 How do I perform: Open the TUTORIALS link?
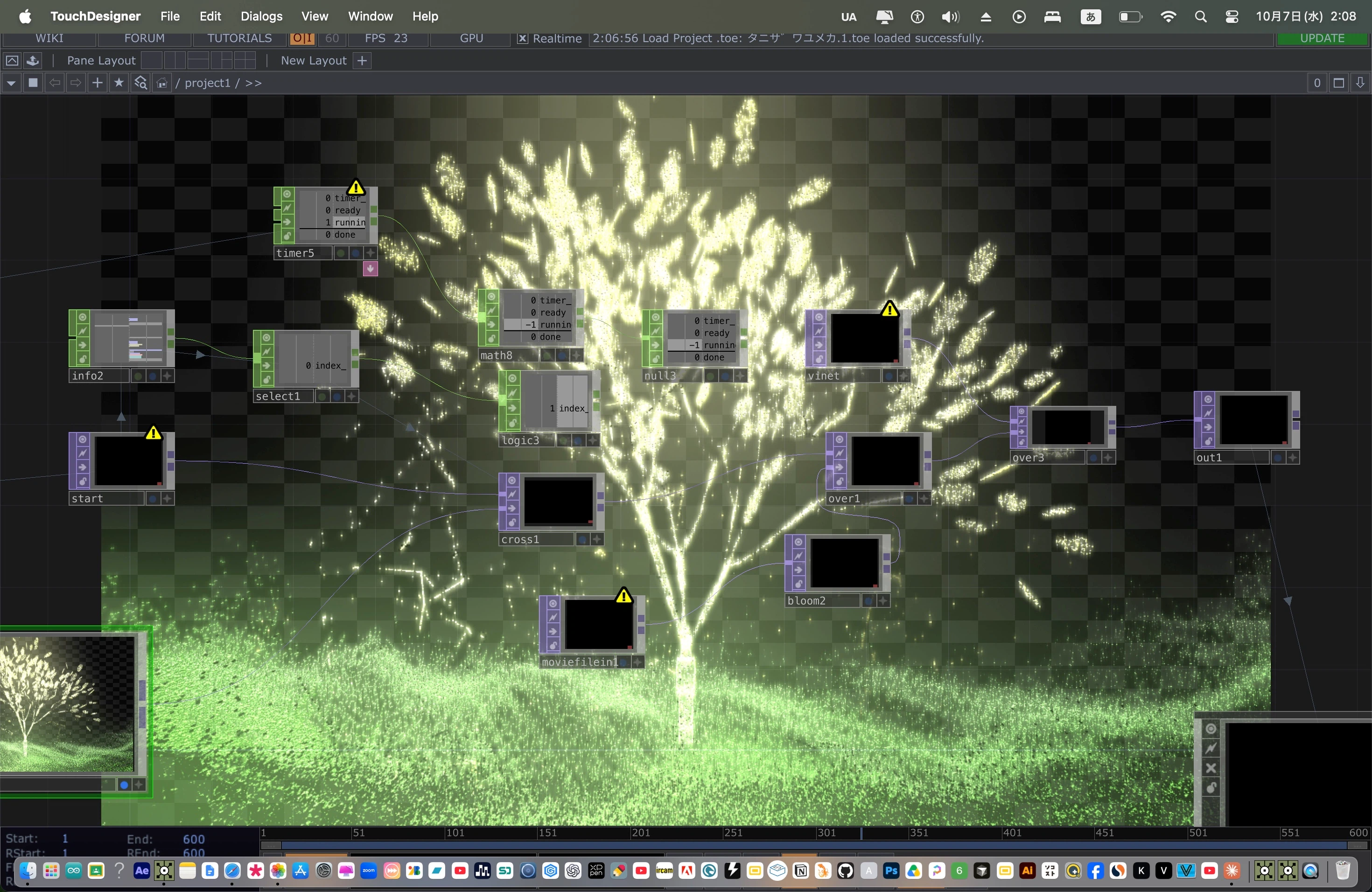tap(239, 38)
